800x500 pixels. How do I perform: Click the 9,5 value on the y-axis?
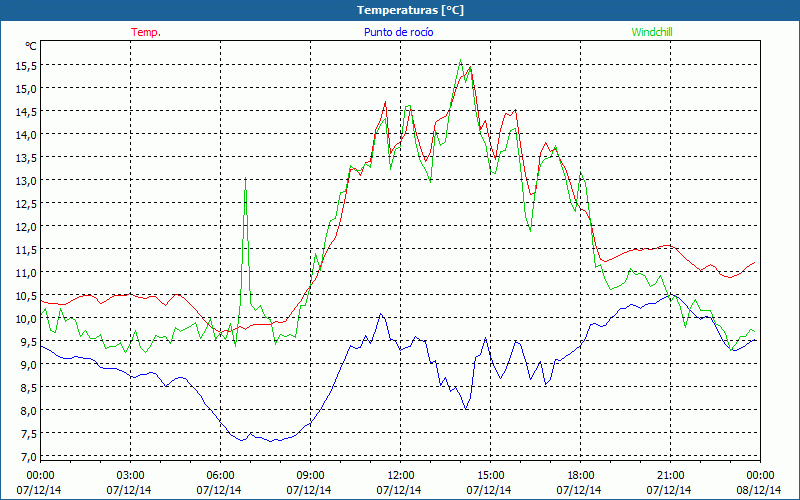point(28,341)
